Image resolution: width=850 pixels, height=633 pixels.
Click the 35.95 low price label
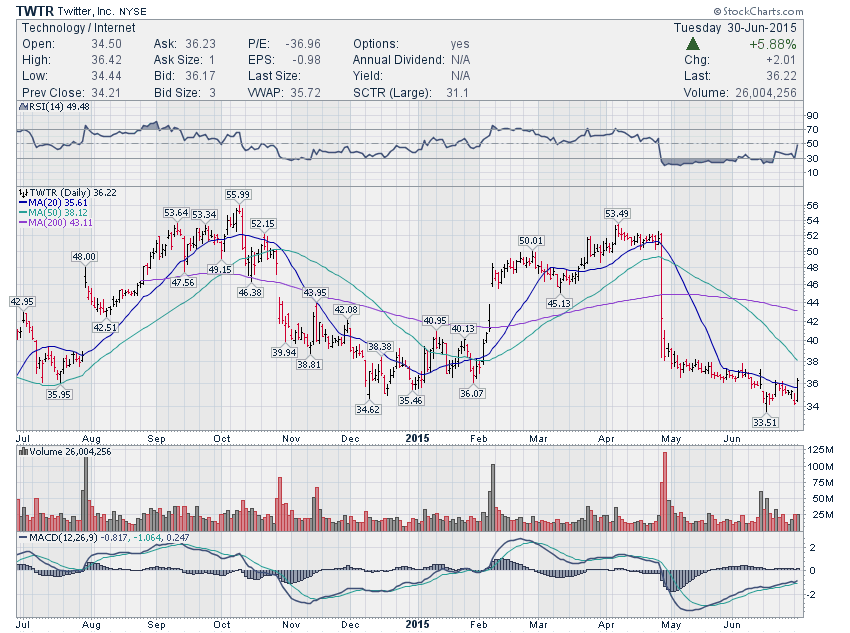pos(59,395)
